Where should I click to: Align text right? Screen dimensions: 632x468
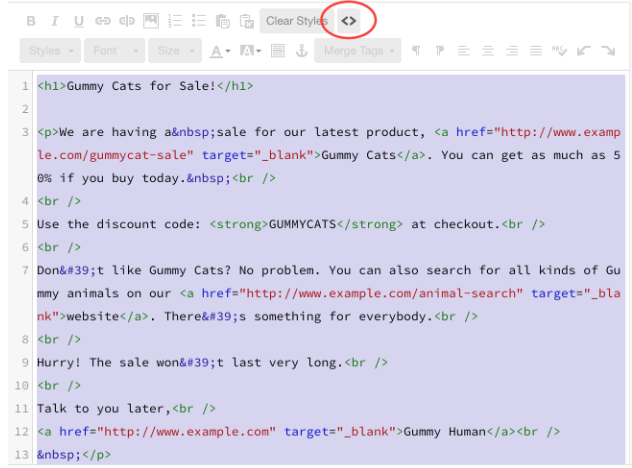click(x=512, y=51)
